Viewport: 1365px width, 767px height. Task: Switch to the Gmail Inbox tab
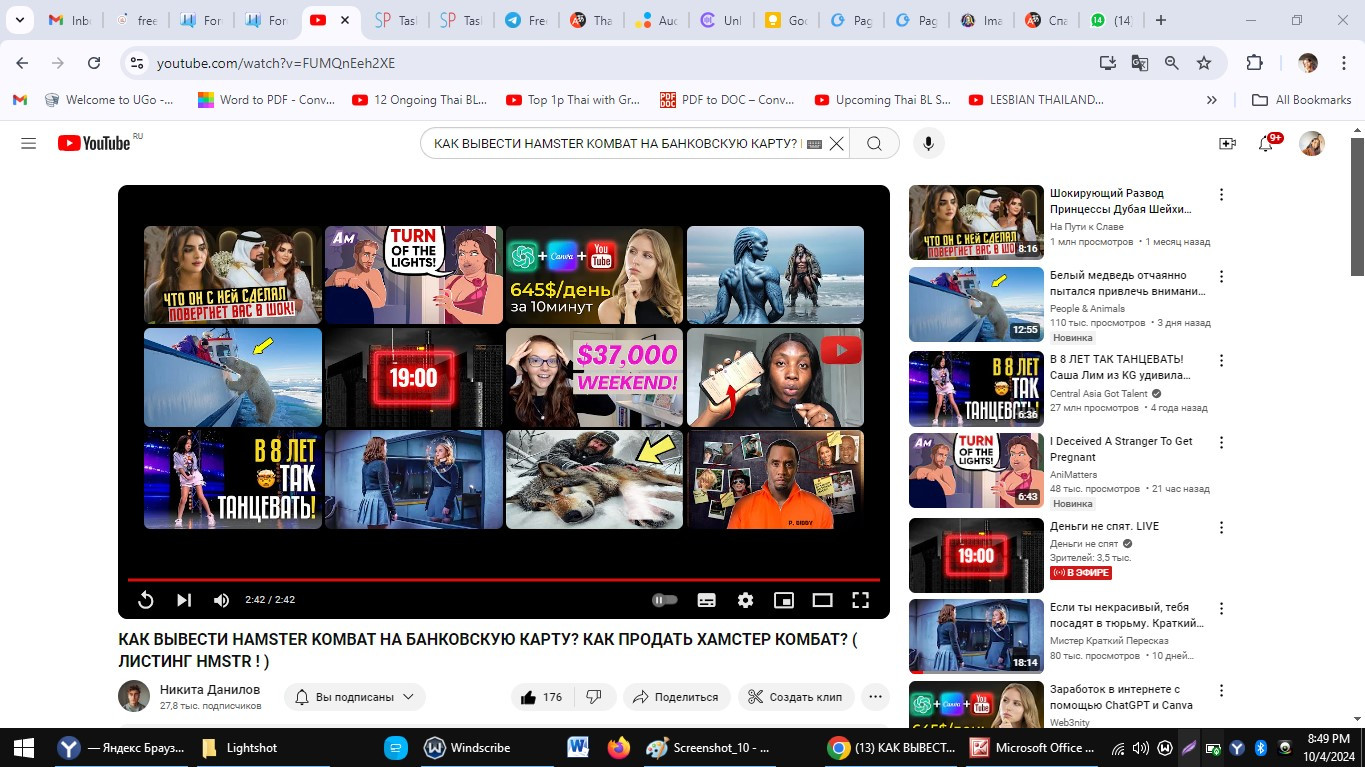(x=69, y=20)
